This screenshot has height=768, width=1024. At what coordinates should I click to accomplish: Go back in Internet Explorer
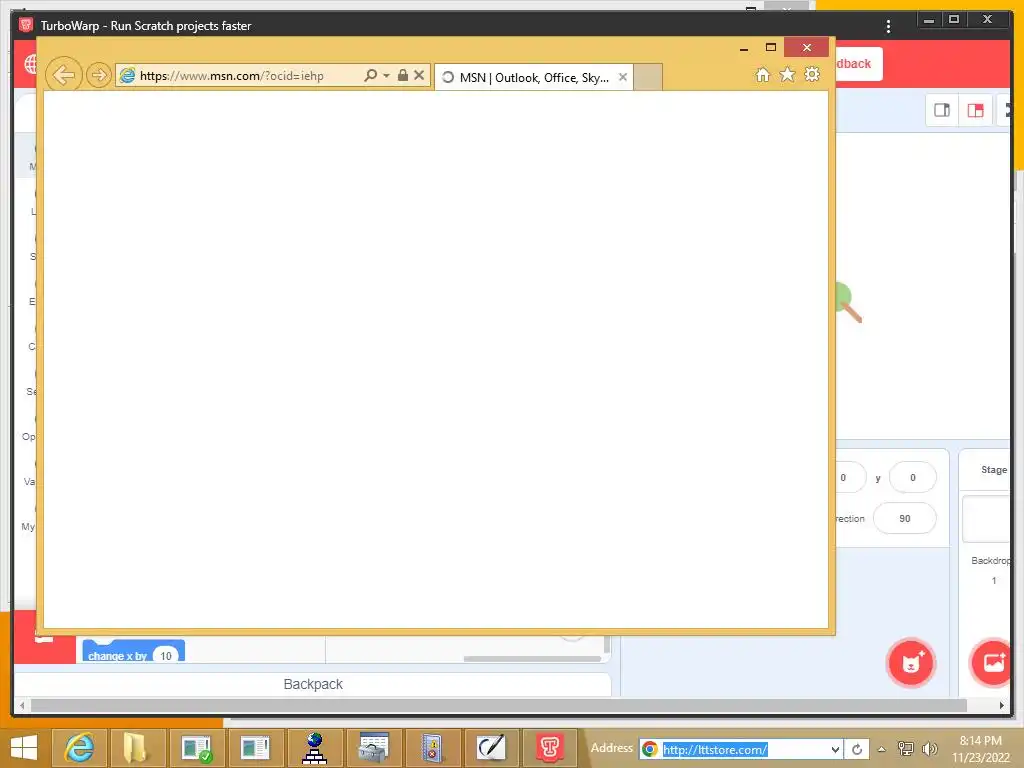coord(63,75)
